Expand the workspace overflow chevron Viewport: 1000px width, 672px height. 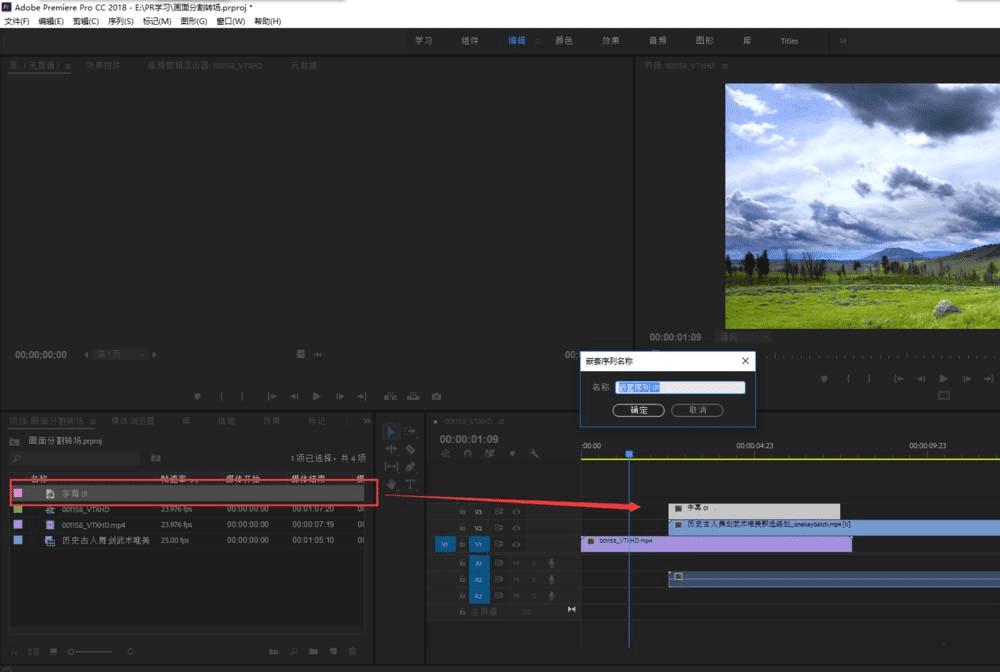[843, 41]
